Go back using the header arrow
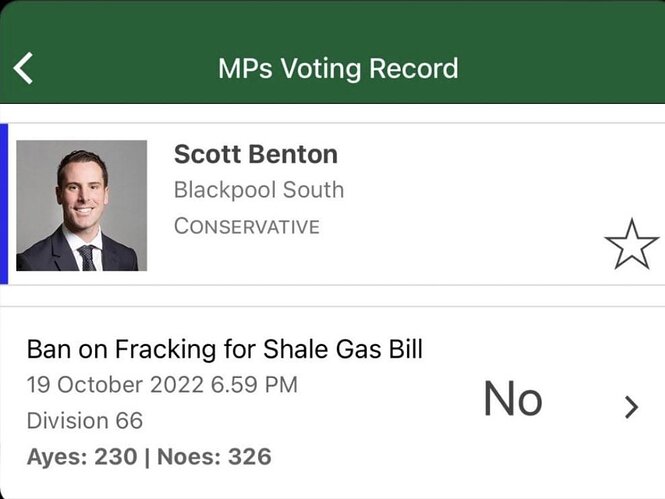This screenshot has width=665, height=499. pyautogui.click(x=23, y=68)
